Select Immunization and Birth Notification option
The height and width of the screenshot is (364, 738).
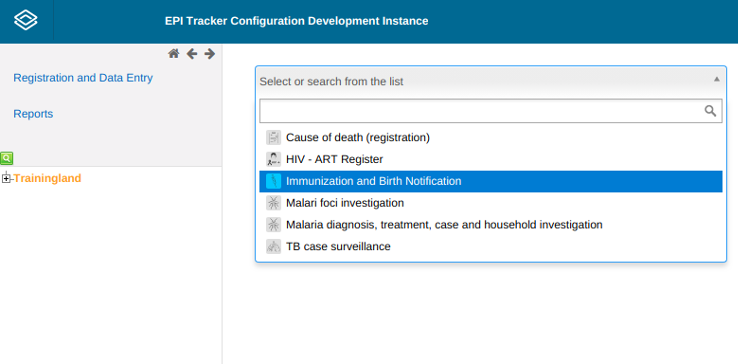[491, 181]
